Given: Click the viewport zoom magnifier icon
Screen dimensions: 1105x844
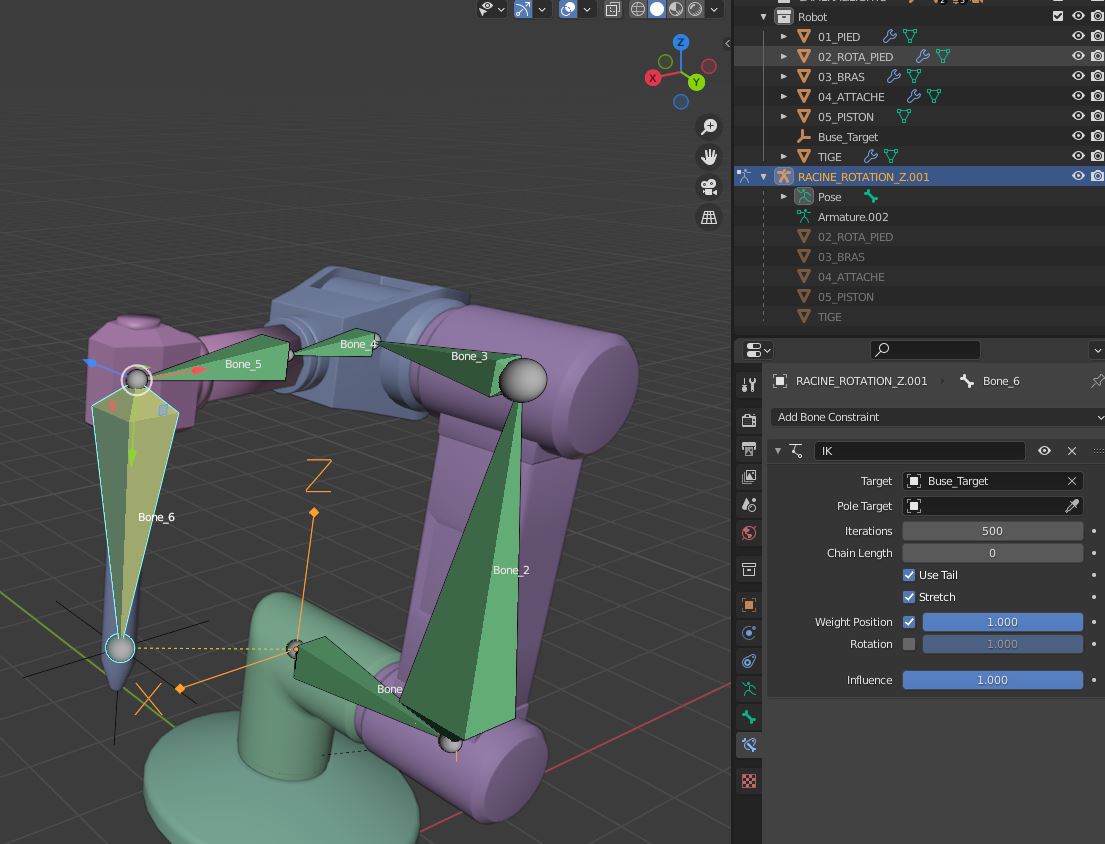Looking at the screenshot, I should click(x=709, y=127).
